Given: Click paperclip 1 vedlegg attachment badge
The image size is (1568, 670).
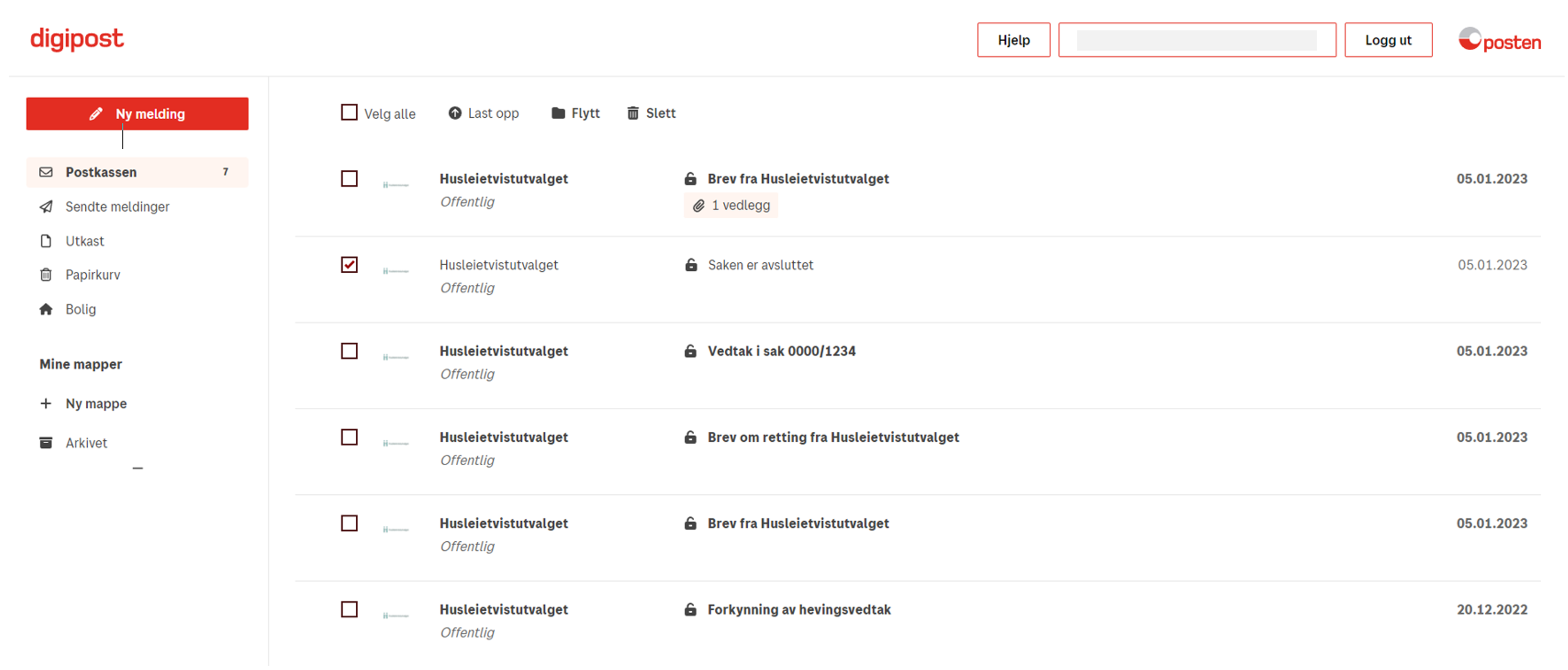Looking at the screenshot, I should point(731,205).
